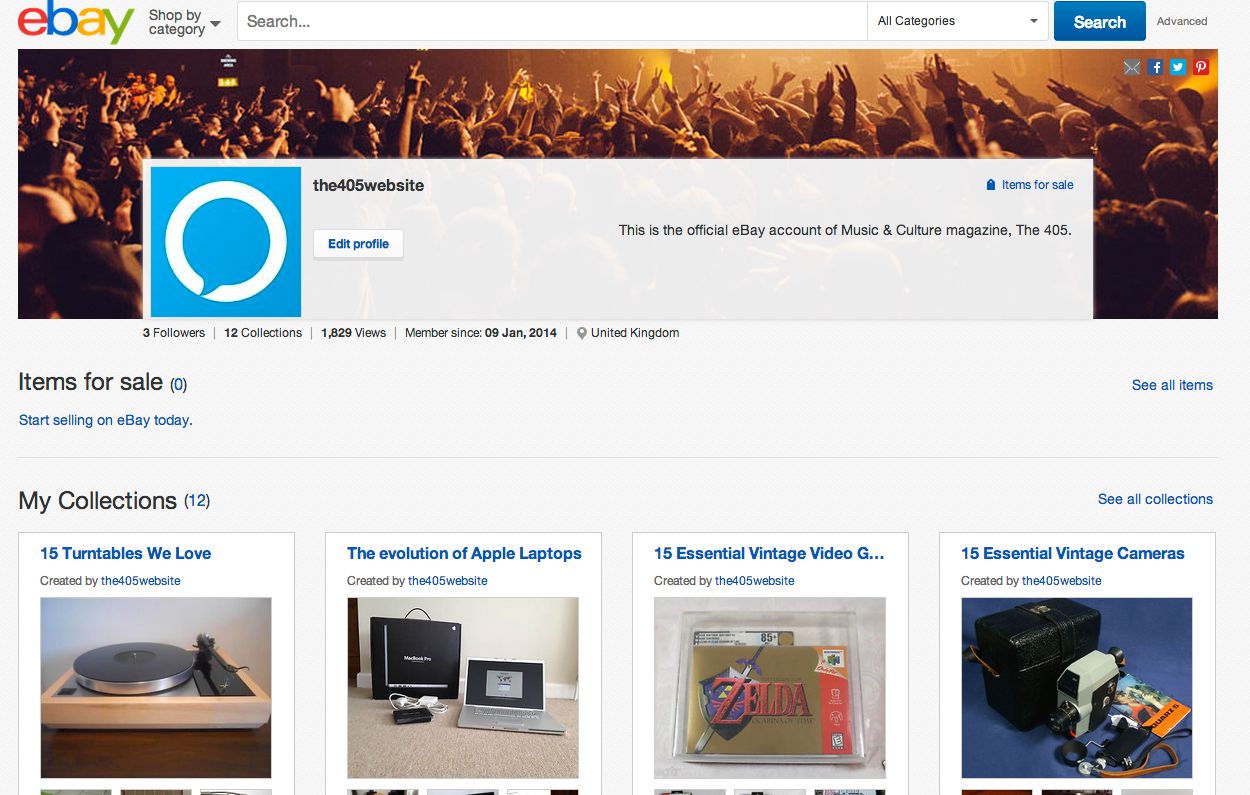Click the blue speech-bubble profile avatar
This screenshot has height=795, width=1250.
[226, 242]
